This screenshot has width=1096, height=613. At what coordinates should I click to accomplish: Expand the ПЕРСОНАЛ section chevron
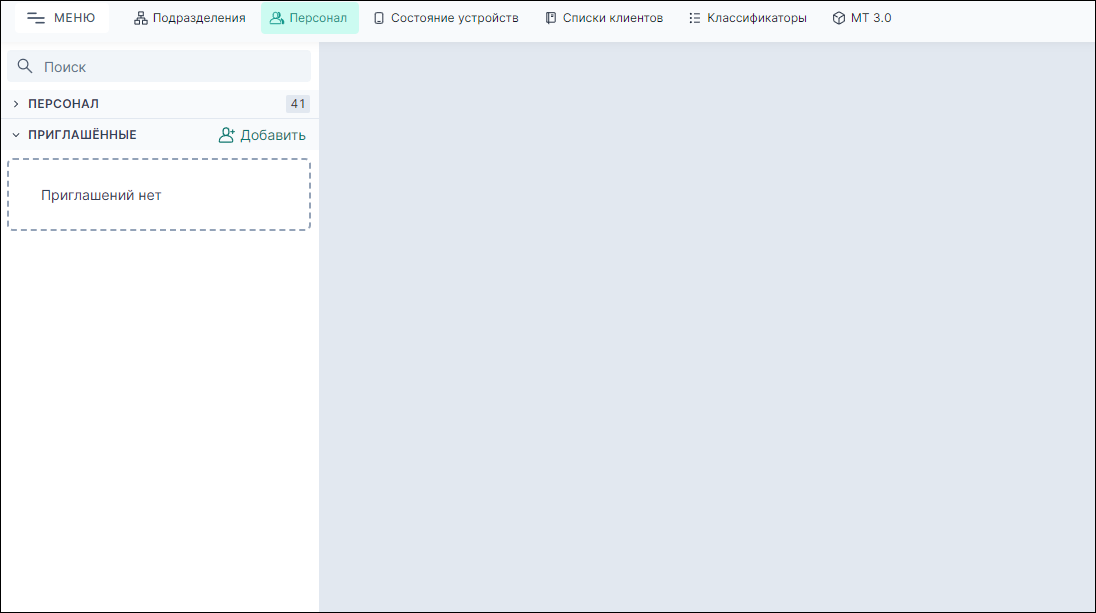tap(16, 104)
